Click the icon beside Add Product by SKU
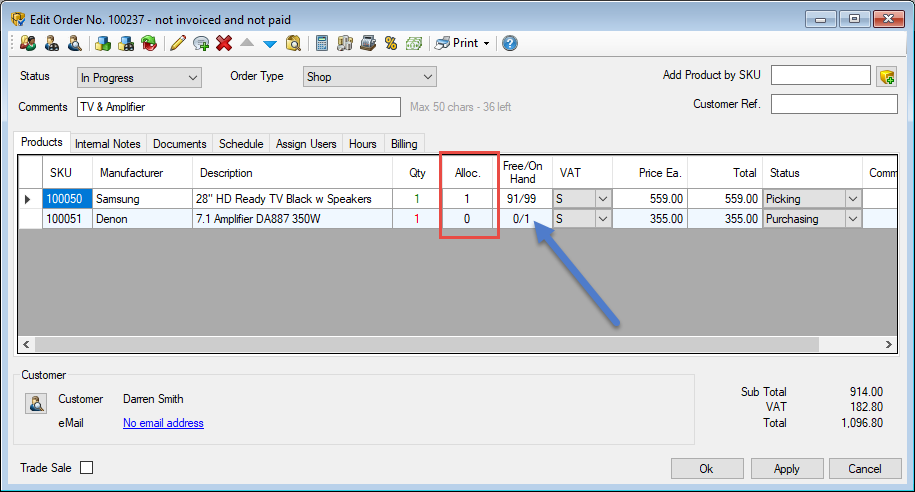The height and width of the screenshot is (492, 915). pyautogui.click(x=885, y=77)
